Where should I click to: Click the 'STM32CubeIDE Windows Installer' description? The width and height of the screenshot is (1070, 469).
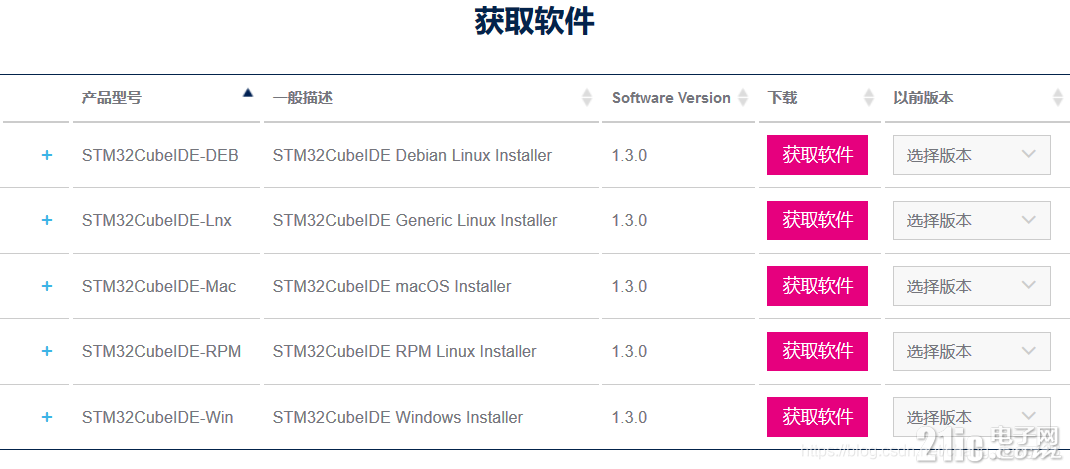[398, 417]
